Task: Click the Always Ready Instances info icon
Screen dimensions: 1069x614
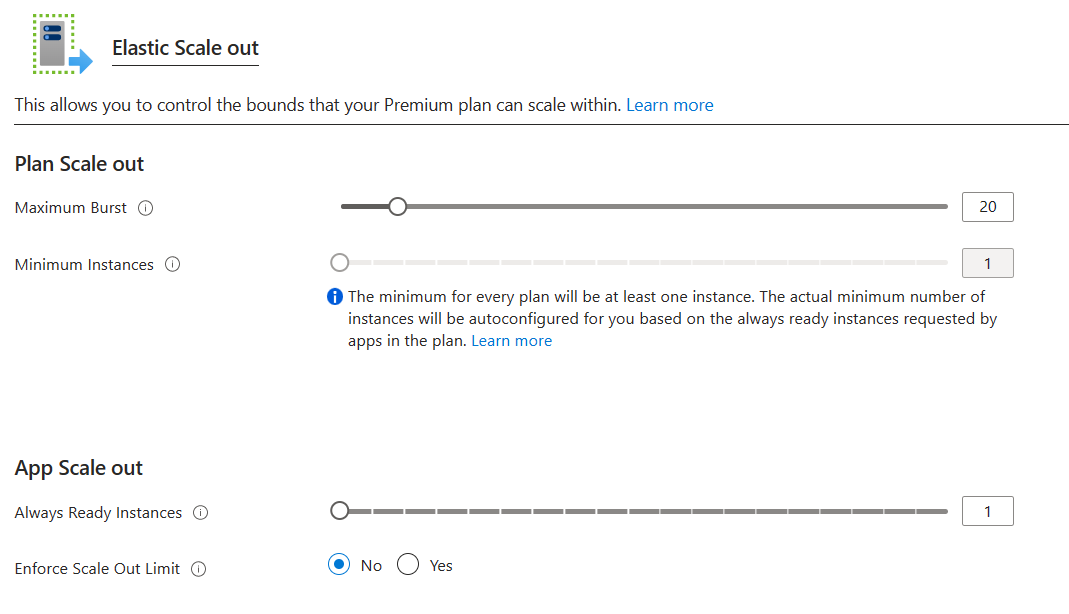Action: (x=200, y=513)
